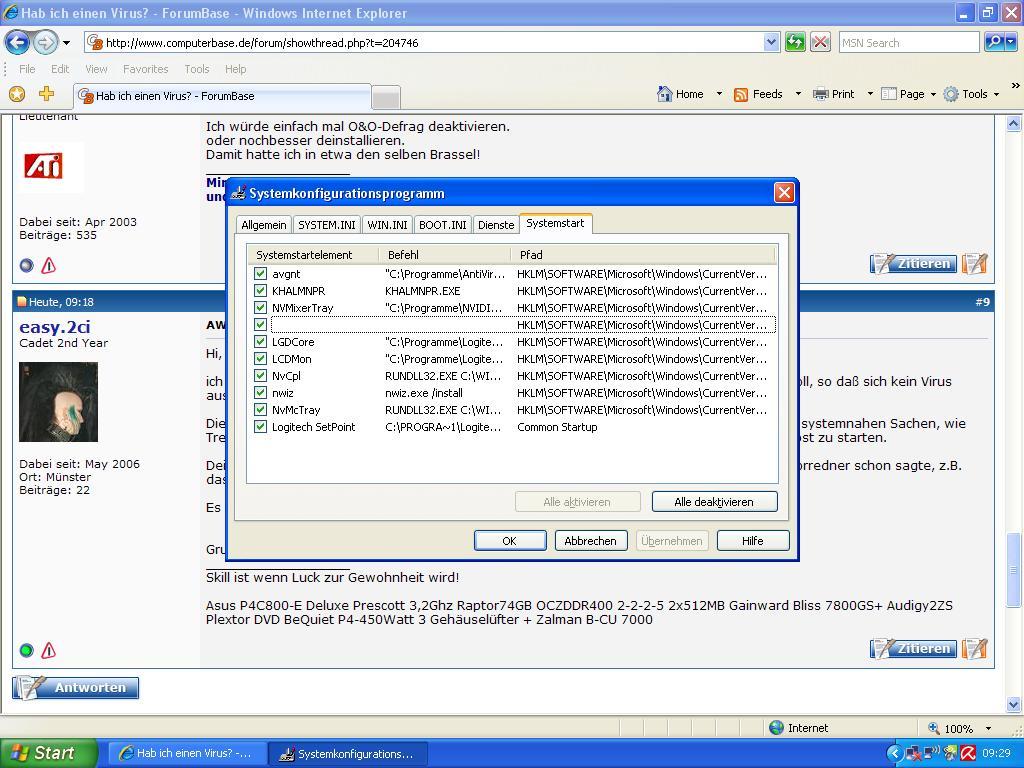Image resolution: width=1024 pixels, height=768 pixels.
Task: Open the Favorites menu
Action: click(146, 69)
